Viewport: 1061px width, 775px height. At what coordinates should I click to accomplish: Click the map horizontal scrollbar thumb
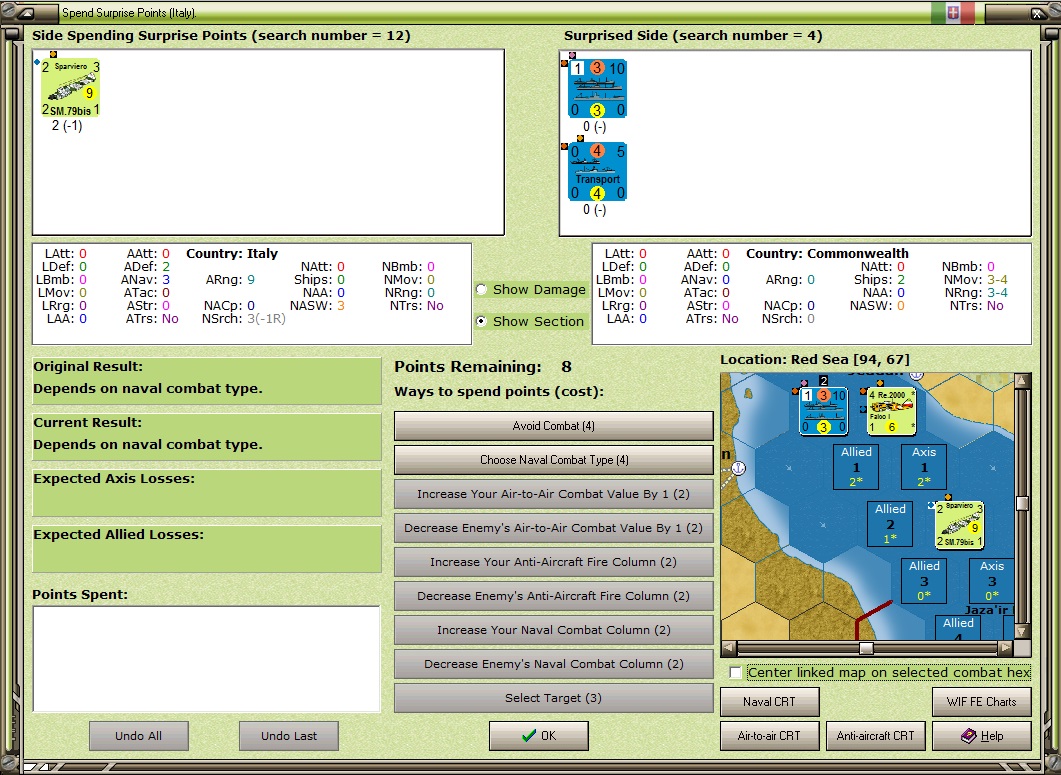[865, 648]
